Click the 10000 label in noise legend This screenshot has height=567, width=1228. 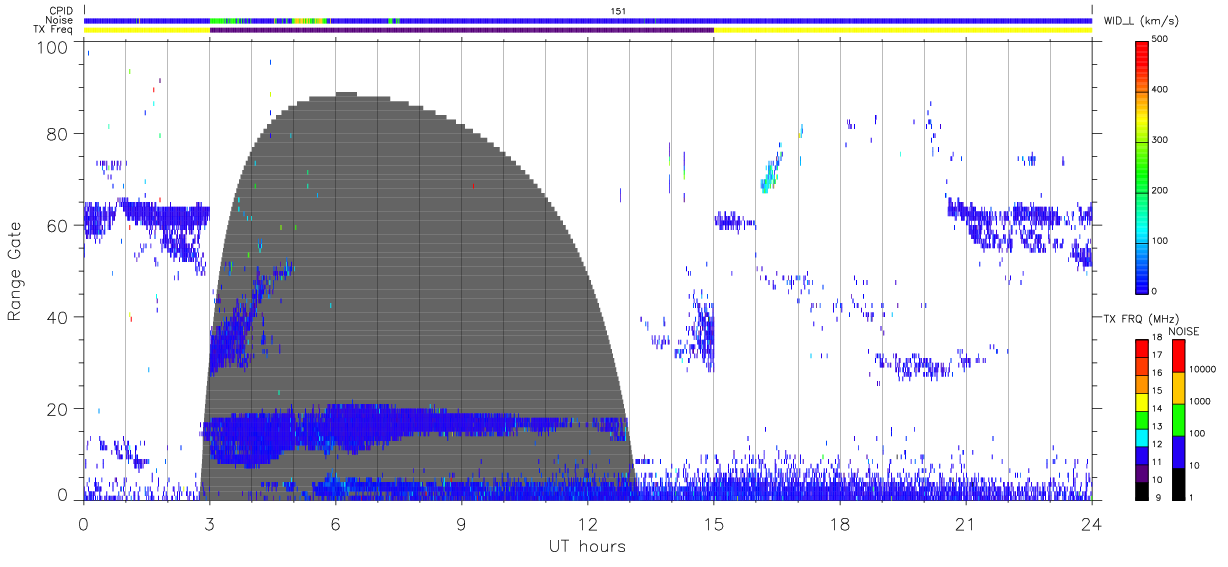[x=1204, y=369]
